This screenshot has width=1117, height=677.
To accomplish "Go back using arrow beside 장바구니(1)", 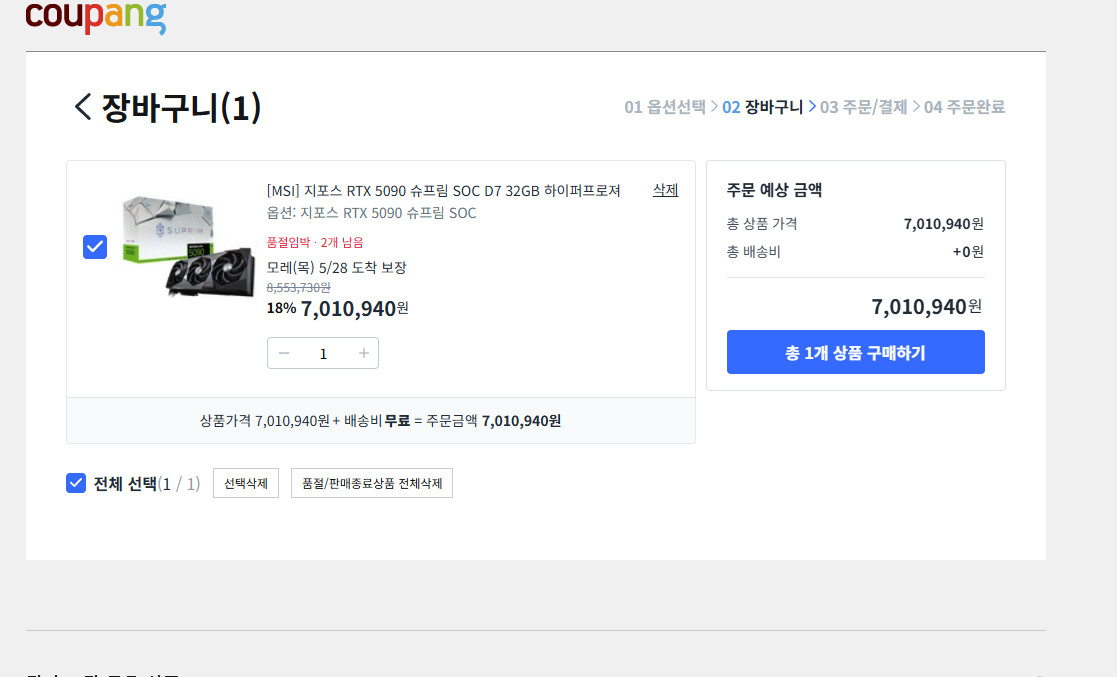I will (83, 107).
